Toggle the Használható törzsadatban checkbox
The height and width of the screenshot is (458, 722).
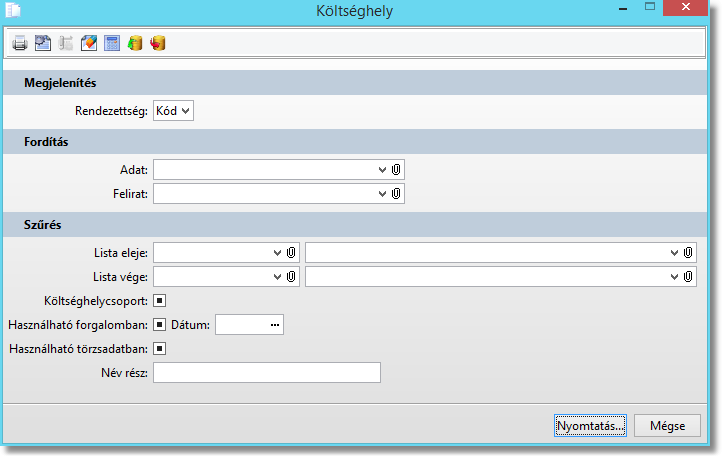point(160,349)
